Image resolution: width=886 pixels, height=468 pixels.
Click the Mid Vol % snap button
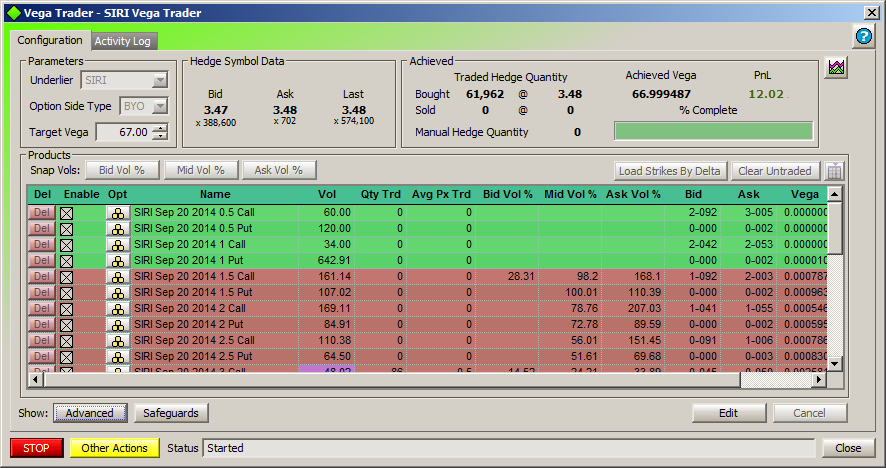pyautogui.click(x=201, y=170)
